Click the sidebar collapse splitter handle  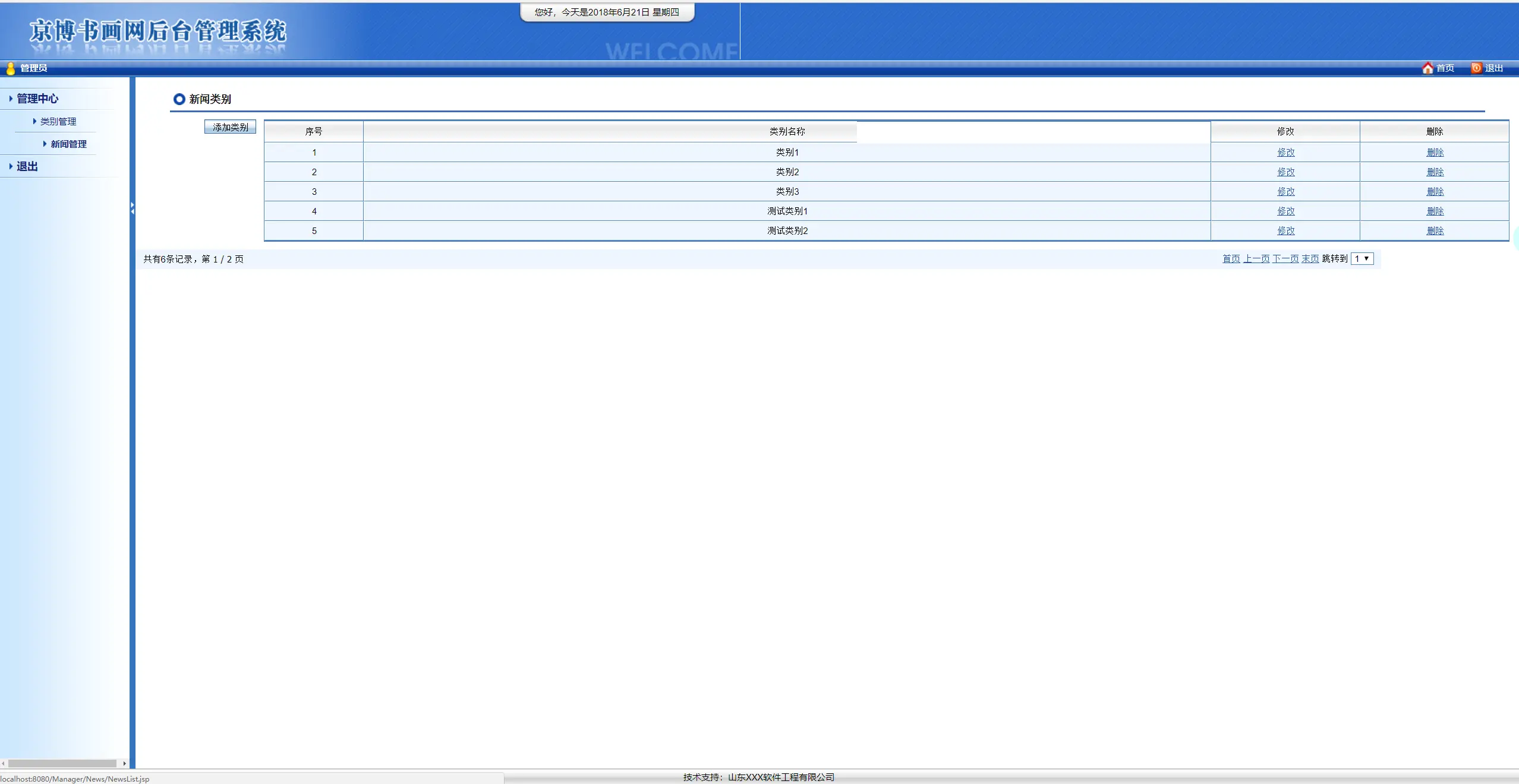133,208
